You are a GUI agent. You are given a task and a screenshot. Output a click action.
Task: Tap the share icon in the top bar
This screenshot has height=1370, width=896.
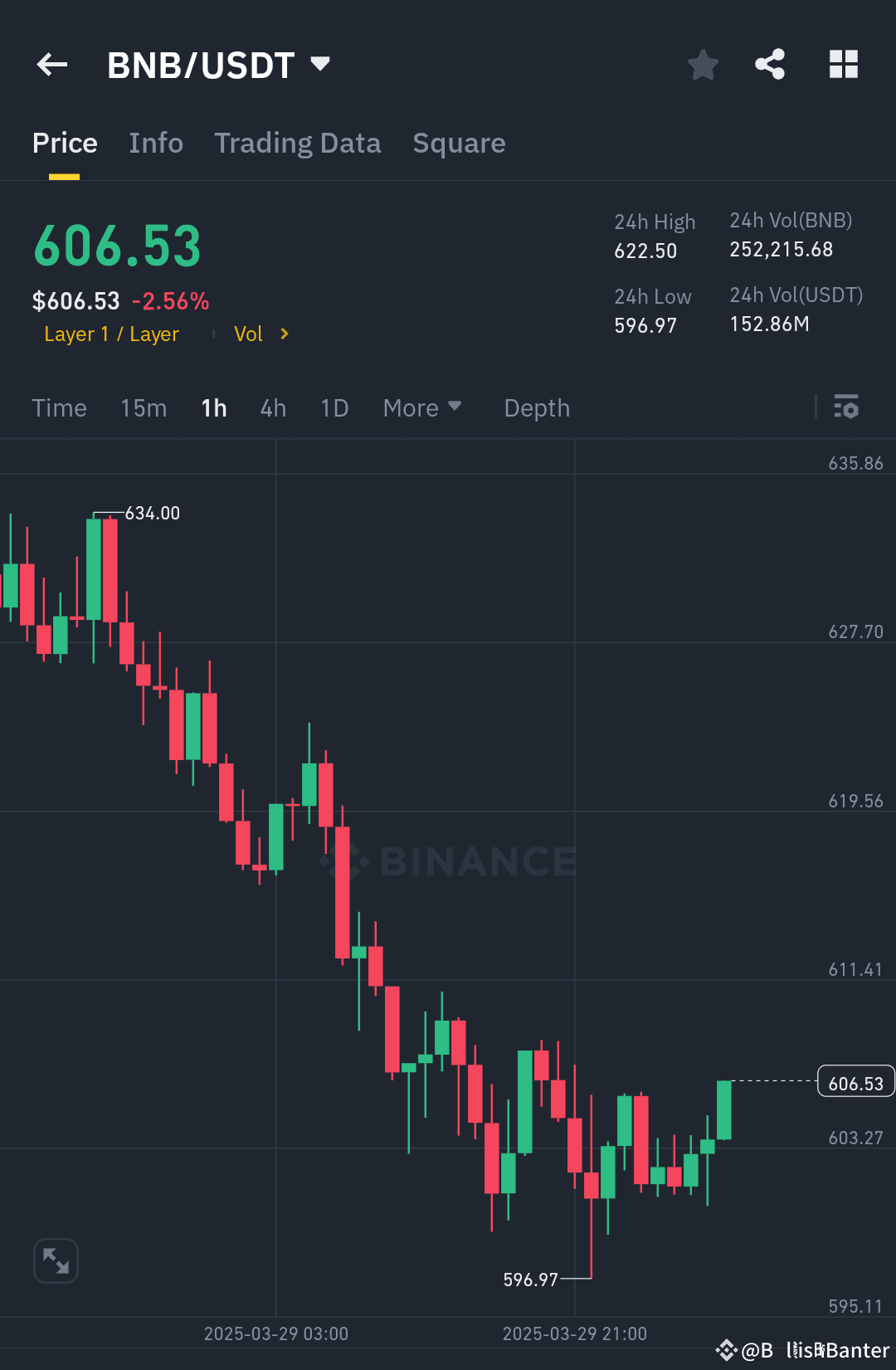tap(769, 64)
